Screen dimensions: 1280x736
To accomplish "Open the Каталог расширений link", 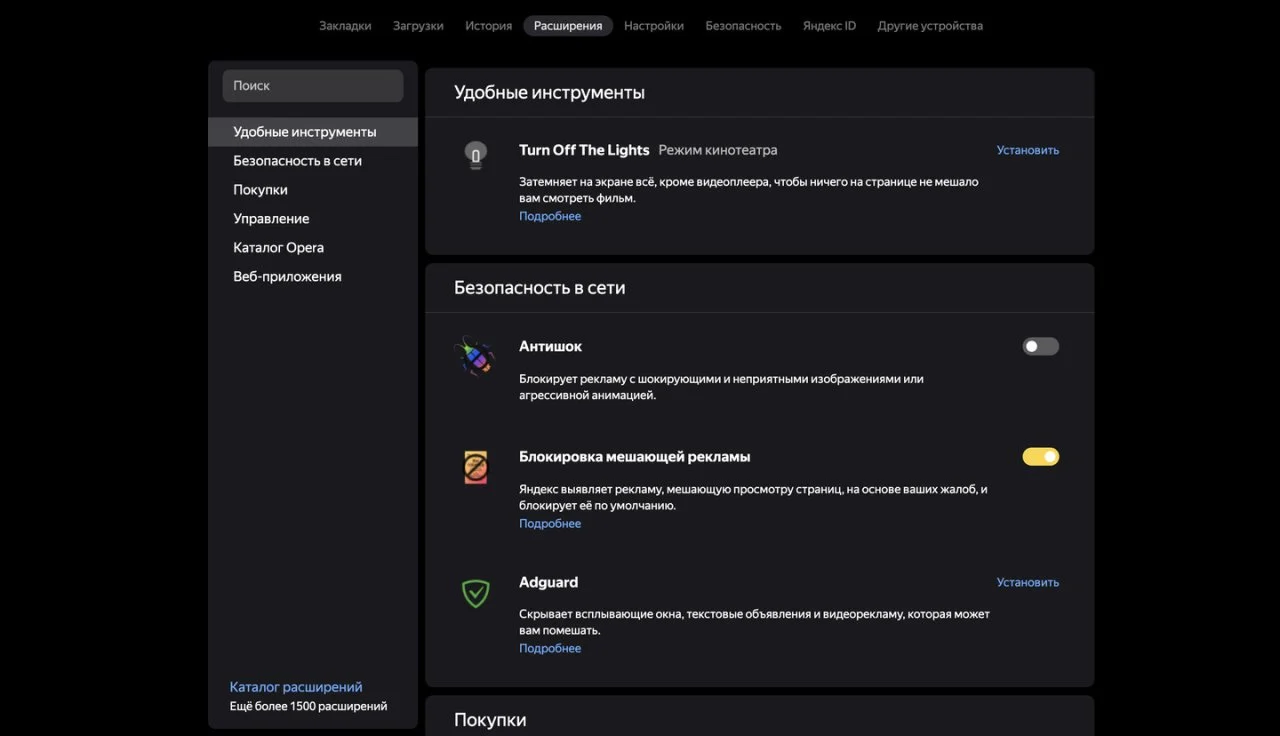I will pyautogui.click(x=296, y=687).
